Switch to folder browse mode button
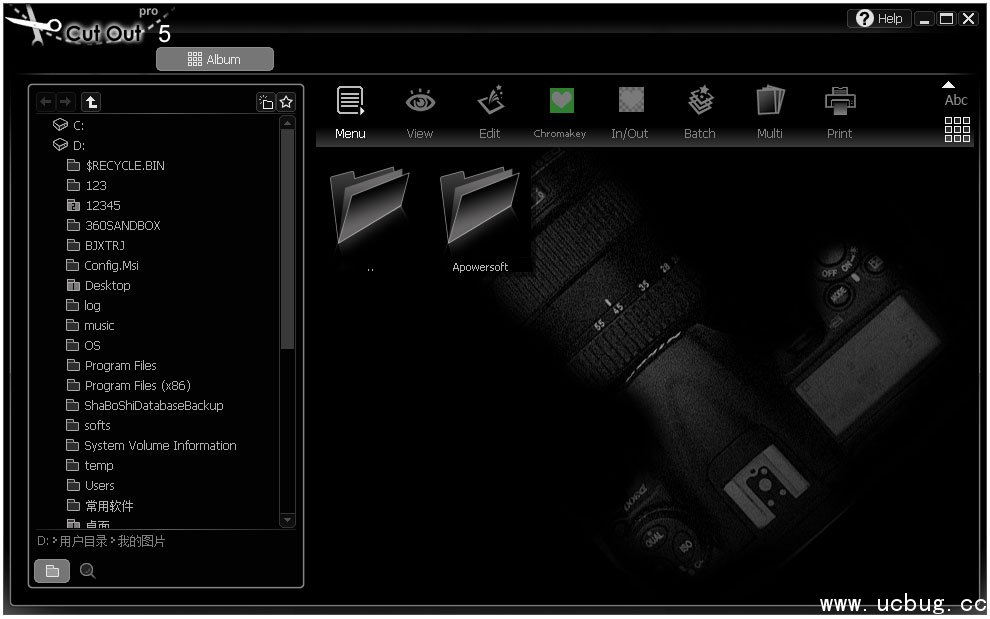This screenshot has width=990, height=619. (x=52, y=571)
